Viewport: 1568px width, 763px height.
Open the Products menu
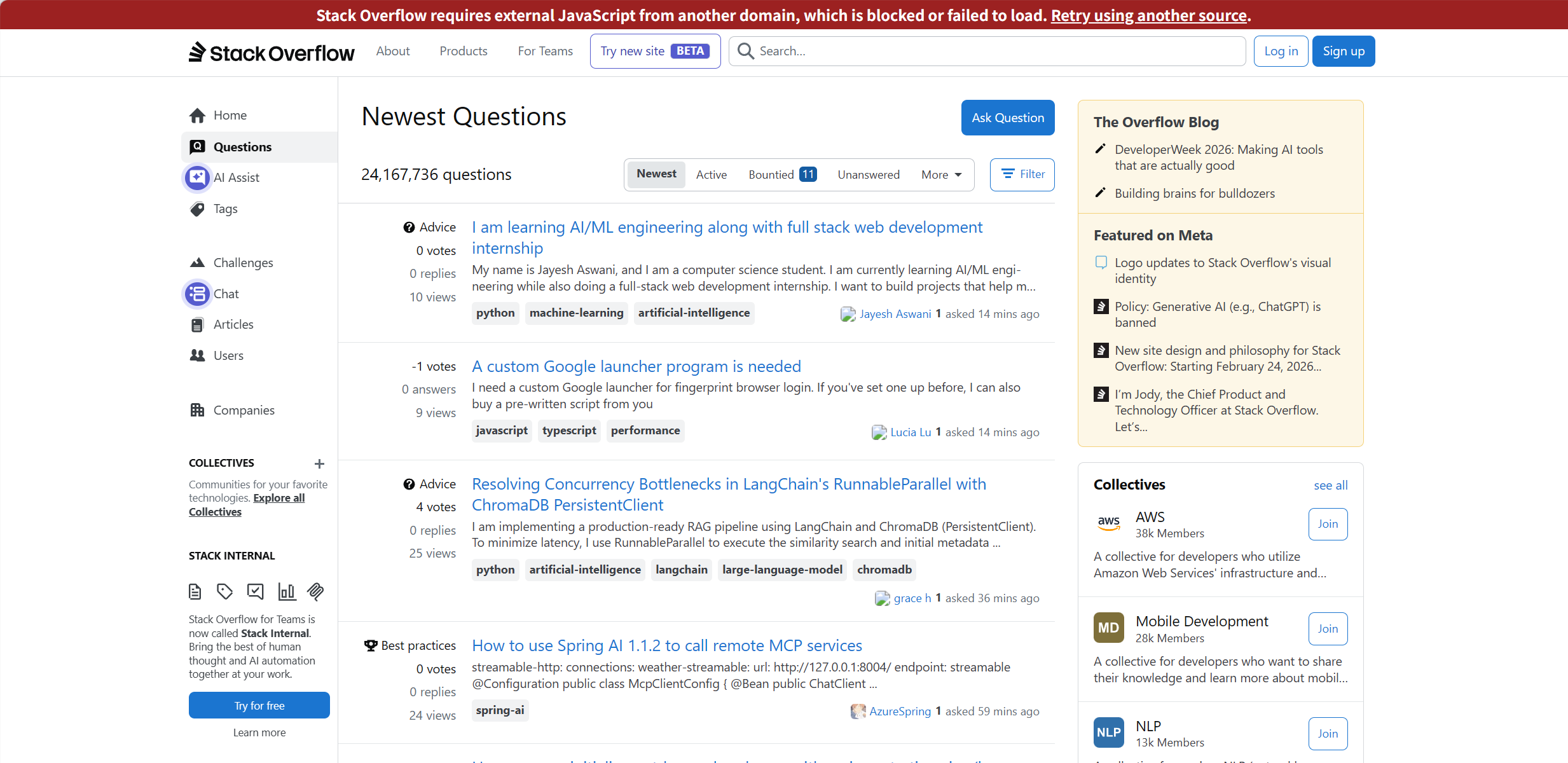463,51
